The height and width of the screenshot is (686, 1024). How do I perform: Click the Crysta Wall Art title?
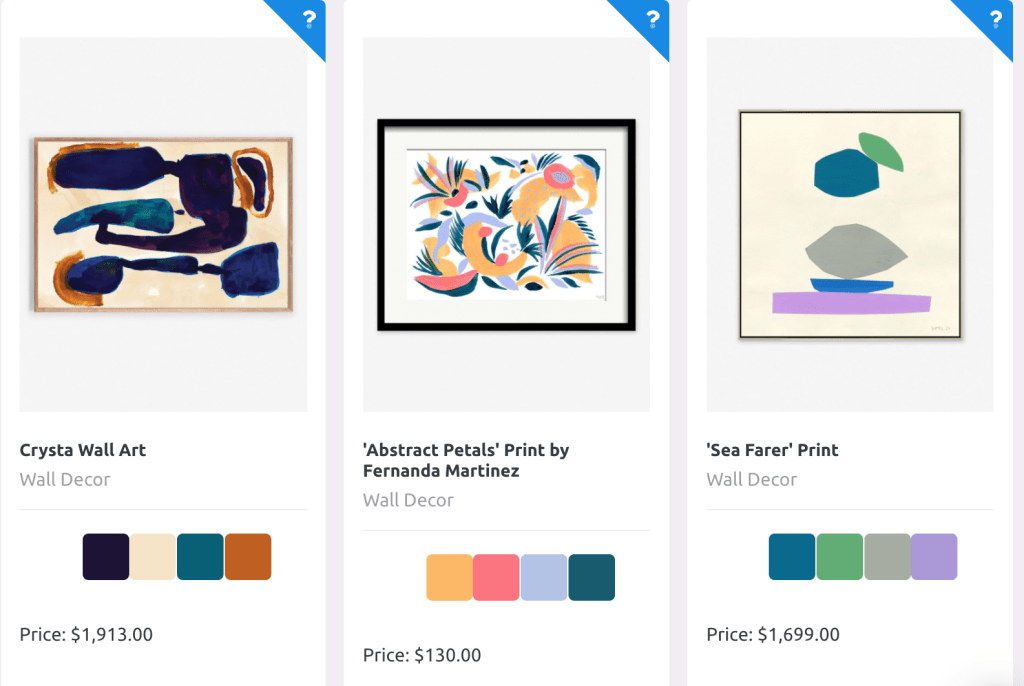tap(83, 450)
